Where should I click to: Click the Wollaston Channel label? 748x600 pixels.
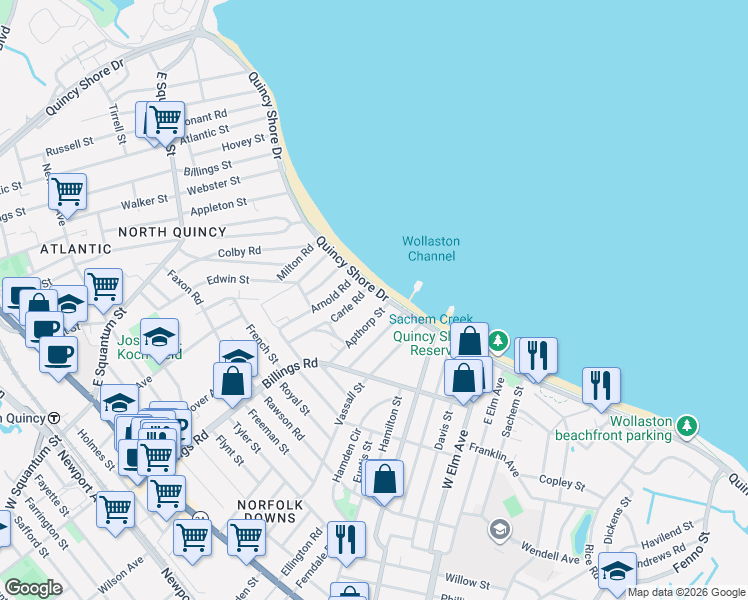(x=431, y=248)
